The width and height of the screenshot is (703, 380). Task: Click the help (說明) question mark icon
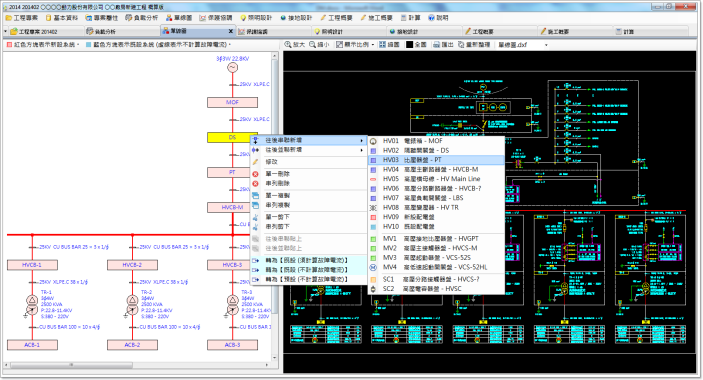[x=431, y=18]
